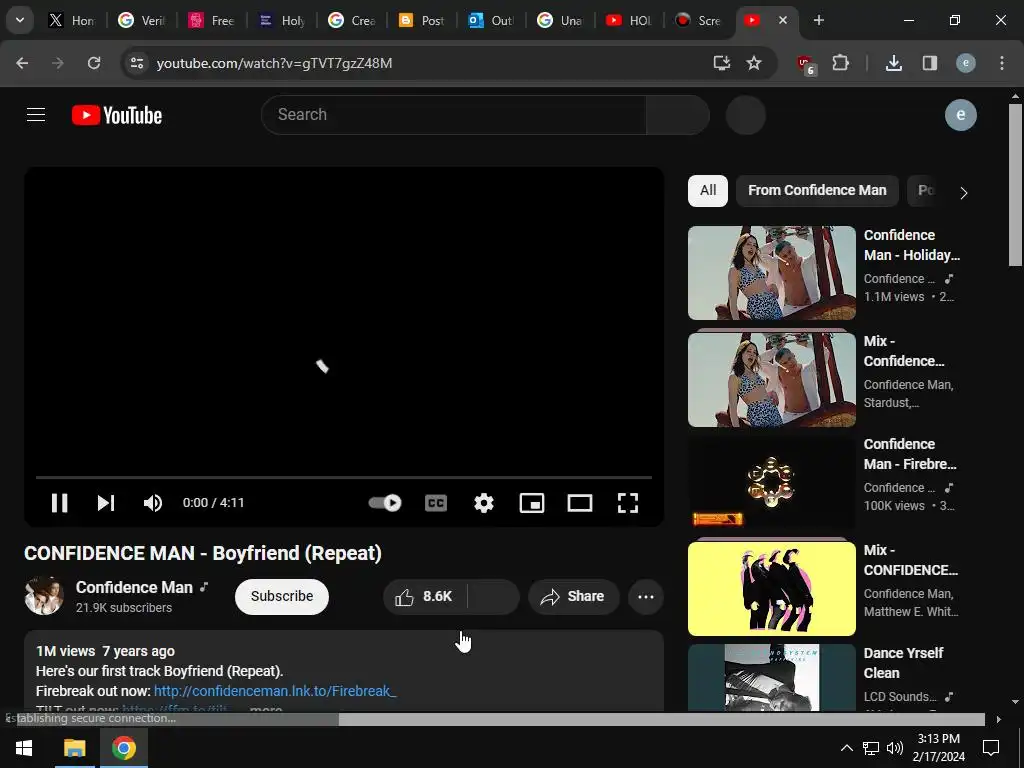Toggle closed captions CC button

coord(436,503)
